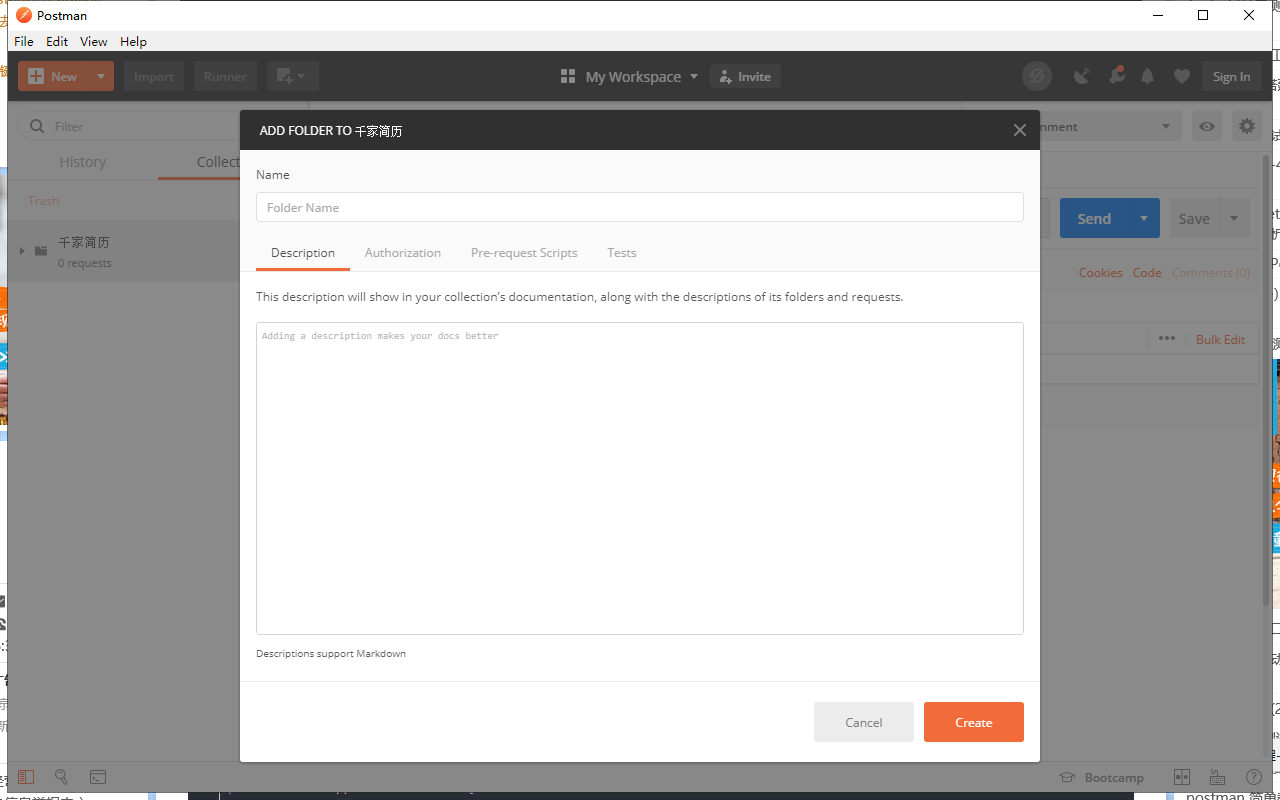Open the File menu
1280x800 pixels.
24,41
